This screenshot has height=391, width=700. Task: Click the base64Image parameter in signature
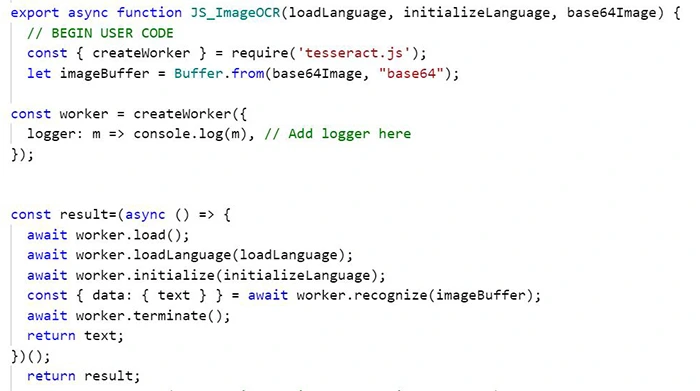(x=611, y=13)
